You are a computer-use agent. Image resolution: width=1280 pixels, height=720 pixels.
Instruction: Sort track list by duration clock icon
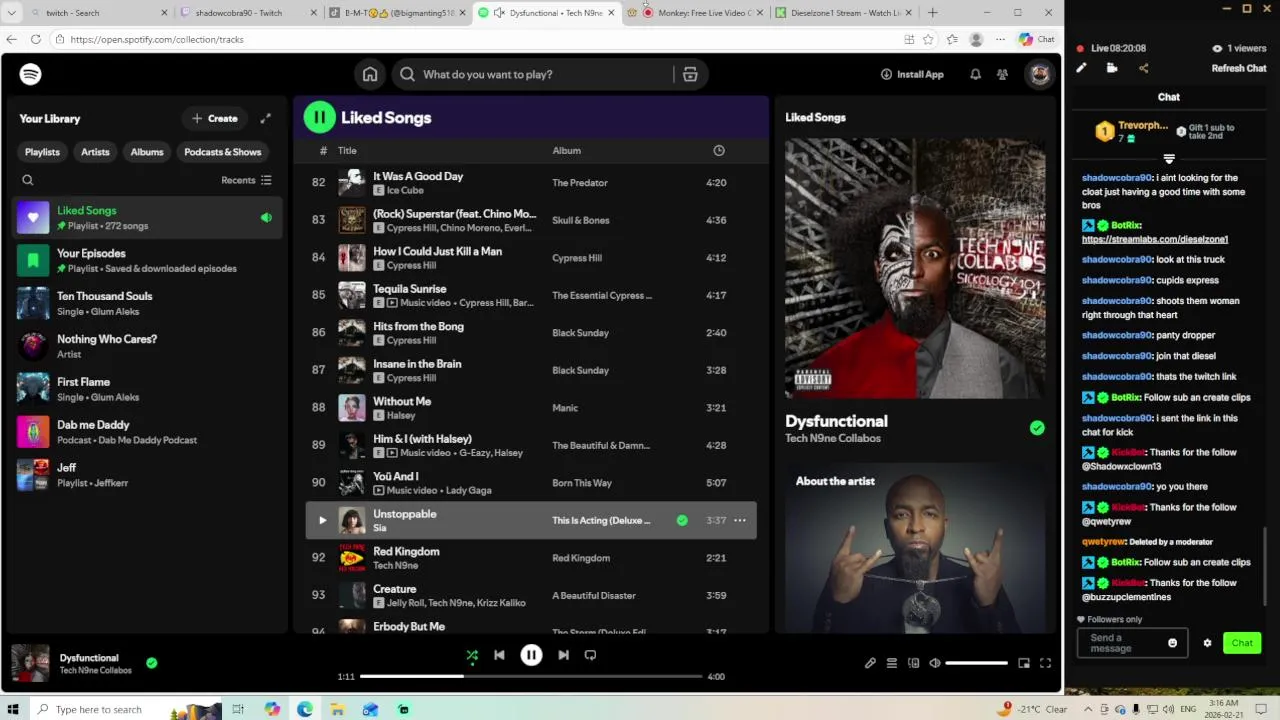pos(718,150)
